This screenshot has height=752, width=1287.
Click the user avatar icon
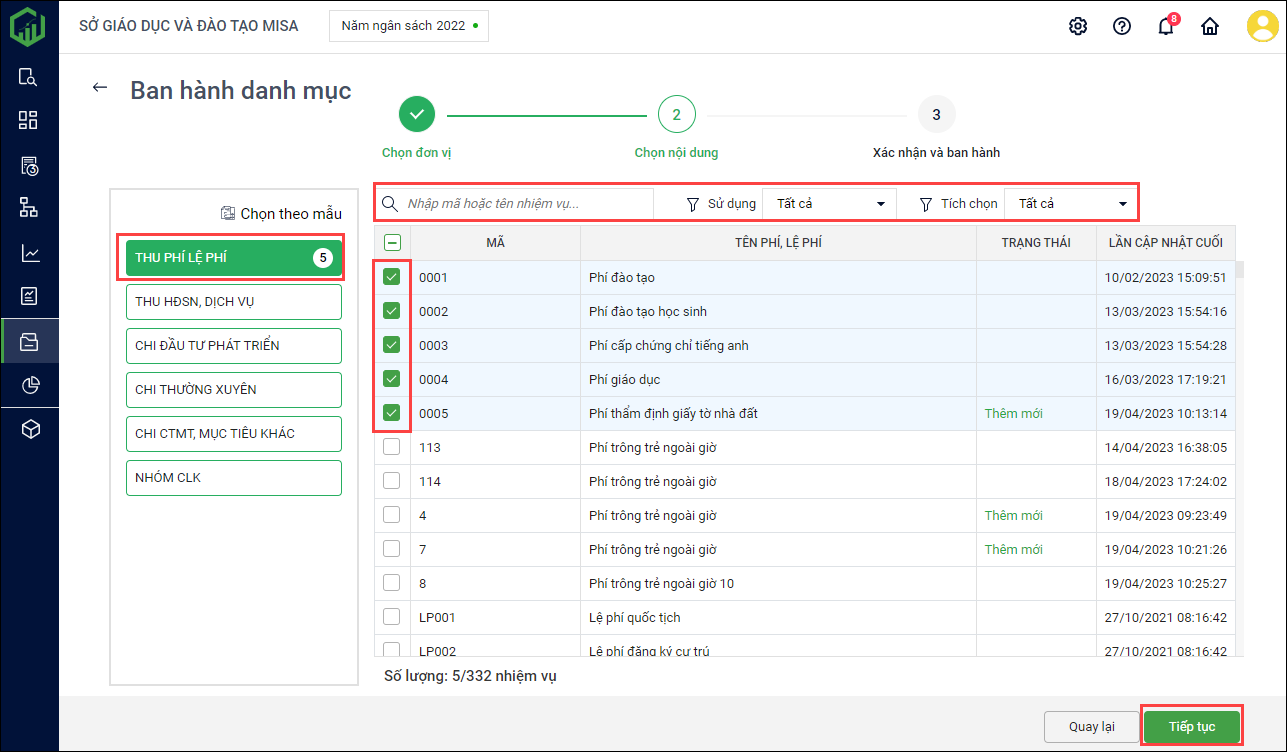(x=1262, y=26)
